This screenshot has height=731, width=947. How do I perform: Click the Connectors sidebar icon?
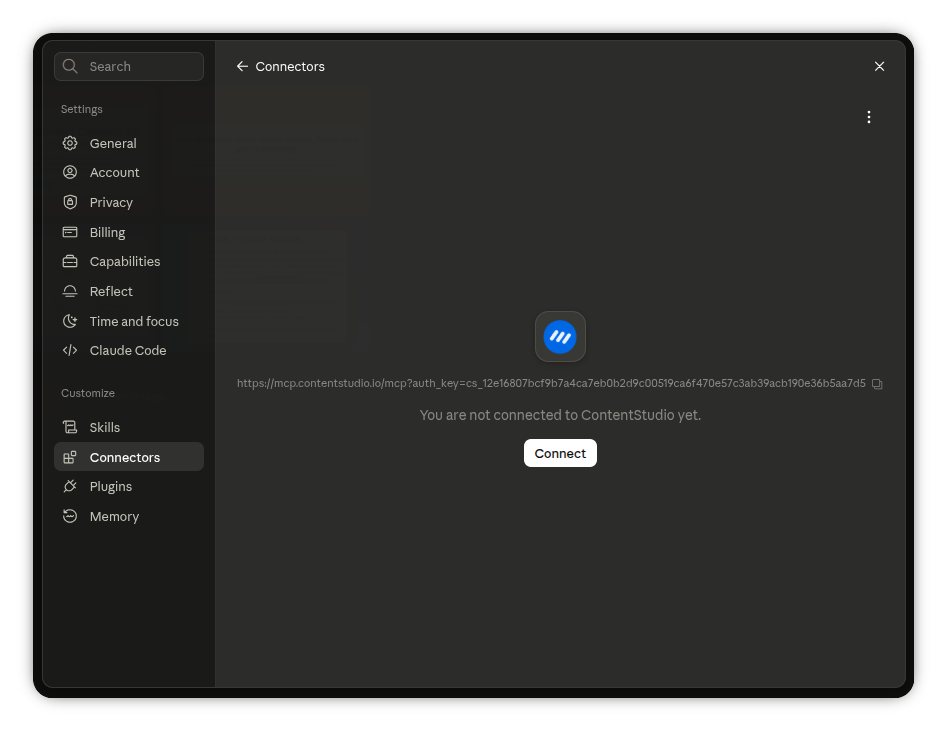70,457
